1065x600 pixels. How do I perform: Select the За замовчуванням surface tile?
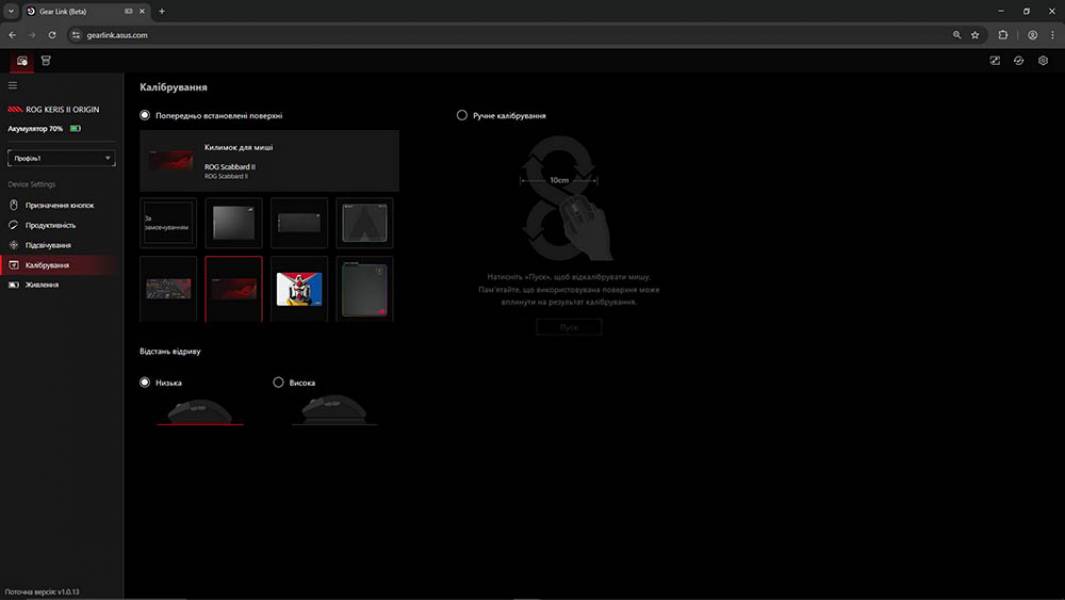click(168, 222)
